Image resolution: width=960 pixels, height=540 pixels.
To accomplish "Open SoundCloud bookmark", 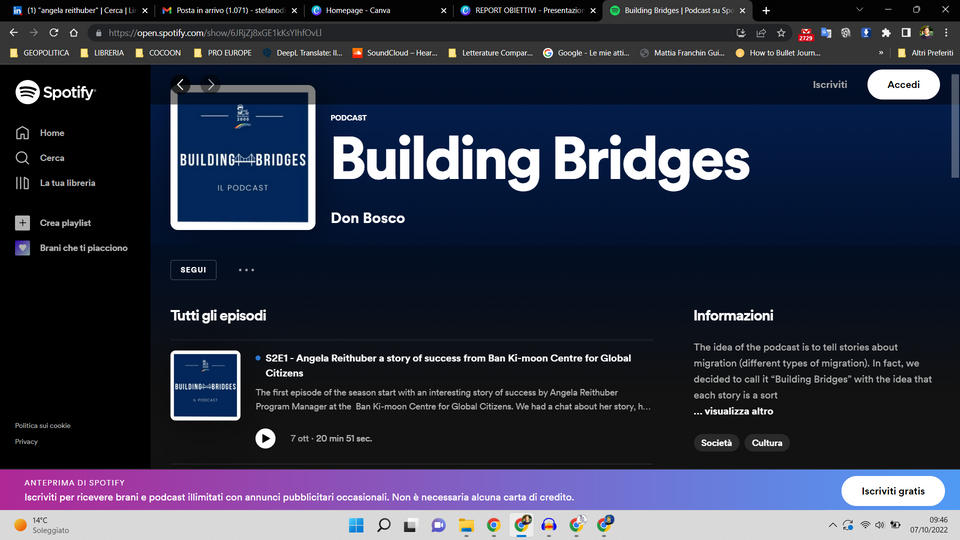I will tap(395, 53).
